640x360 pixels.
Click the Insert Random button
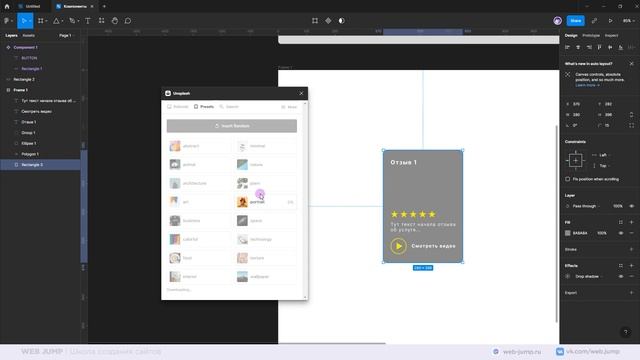pos(231,126)
